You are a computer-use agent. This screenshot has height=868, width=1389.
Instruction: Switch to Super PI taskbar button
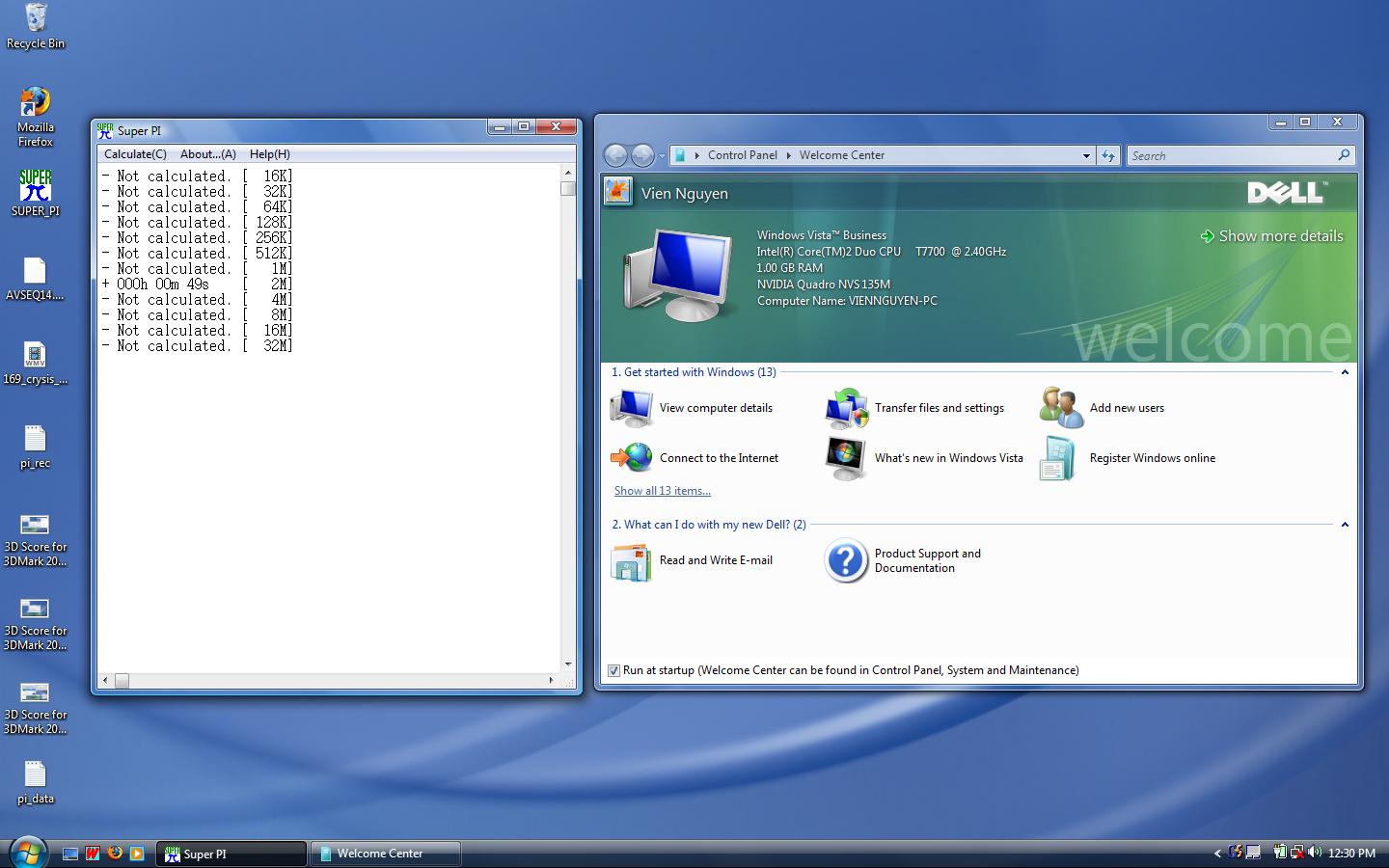click(x=231, y=854)
